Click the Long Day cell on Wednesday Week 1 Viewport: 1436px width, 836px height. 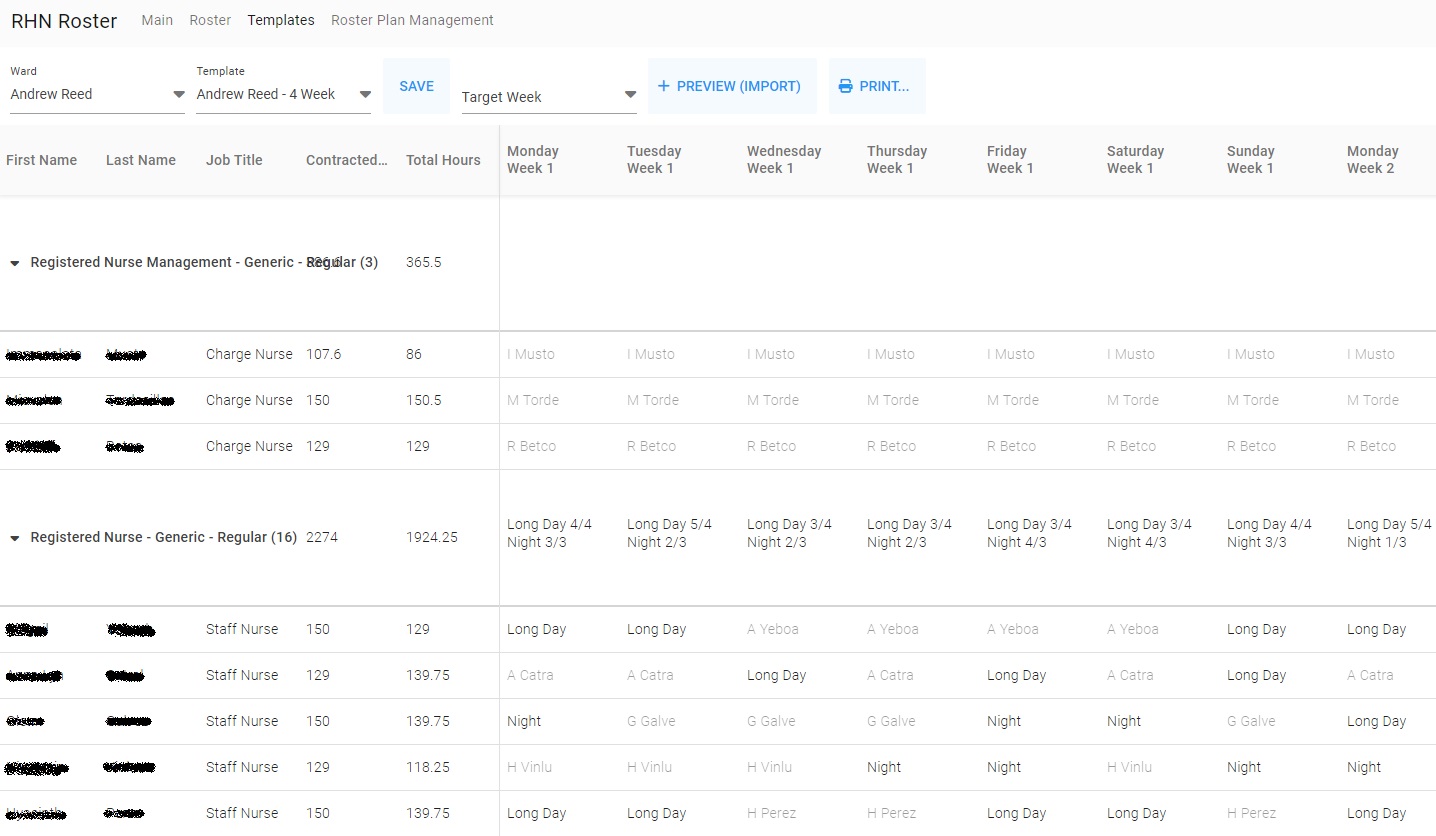776,675
